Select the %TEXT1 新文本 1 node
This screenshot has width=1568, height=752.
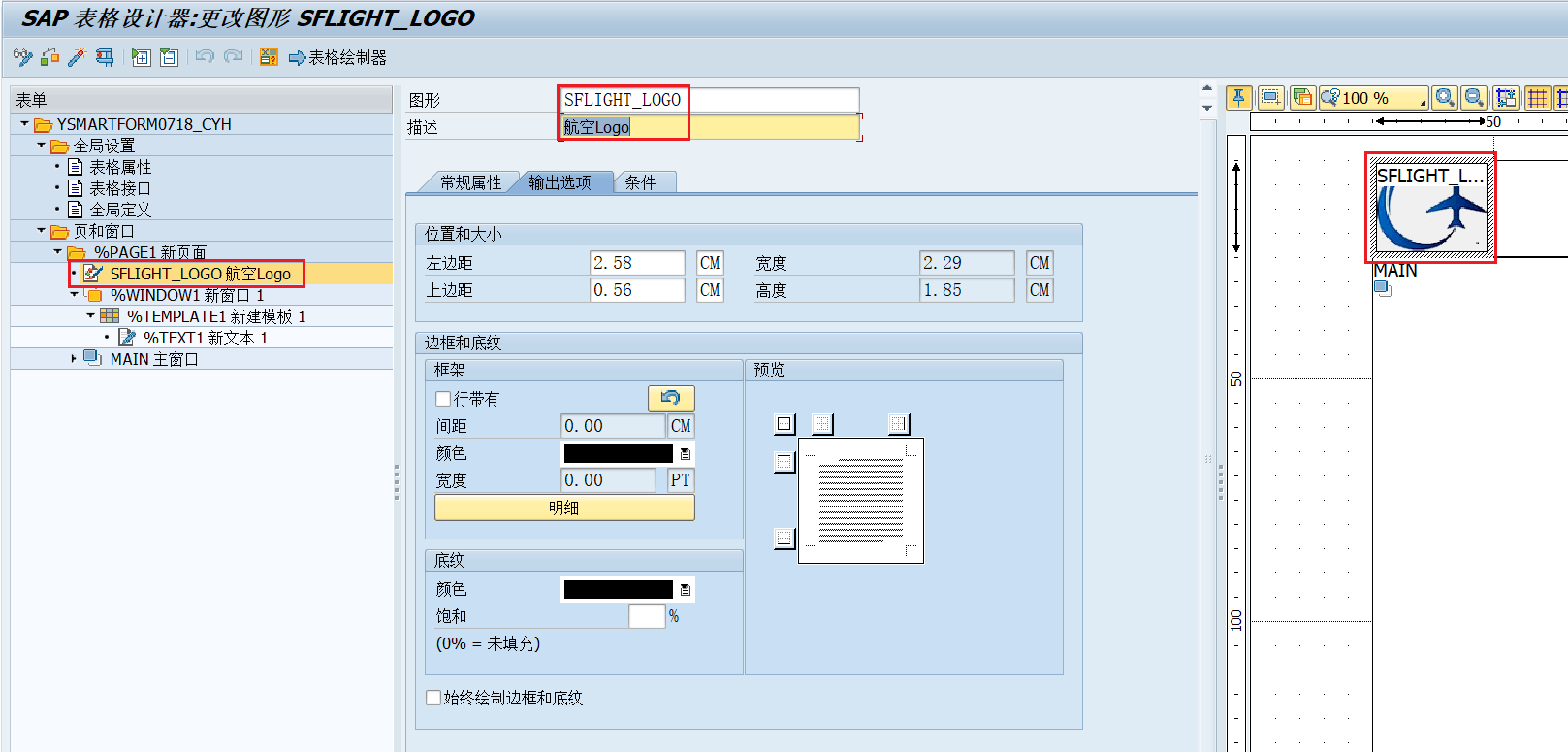coord(206,338)
